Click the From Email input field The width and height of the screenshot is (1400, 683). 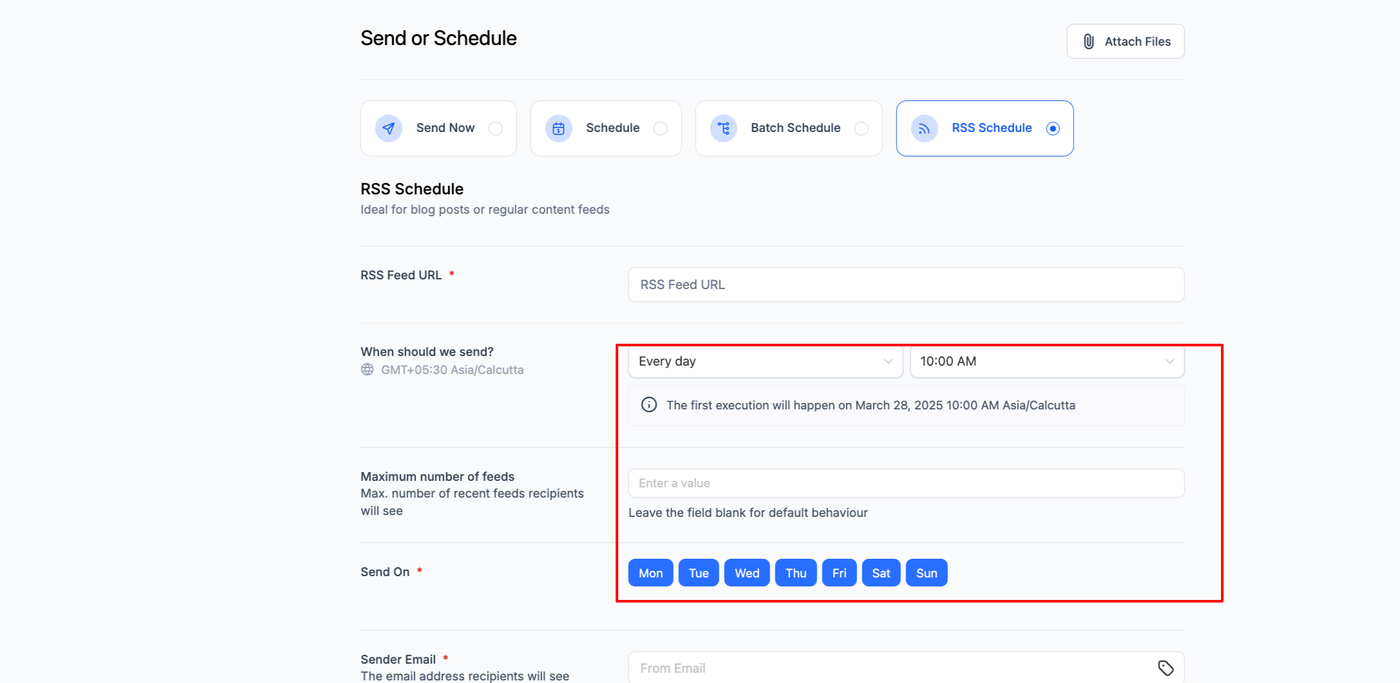[x=890, y=668]
